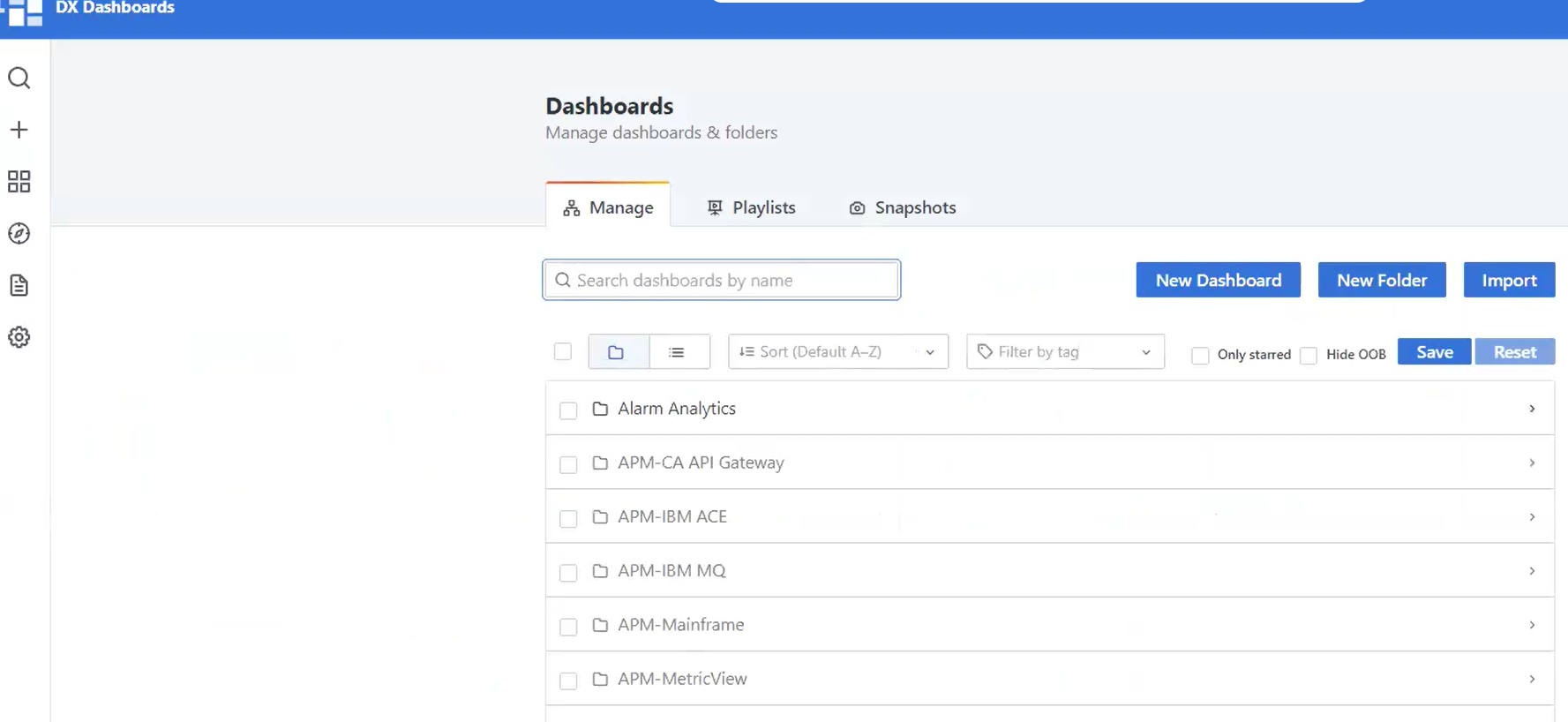Click the Import button
This screenshot has width=1568, height=722.
coord(1509,280)
